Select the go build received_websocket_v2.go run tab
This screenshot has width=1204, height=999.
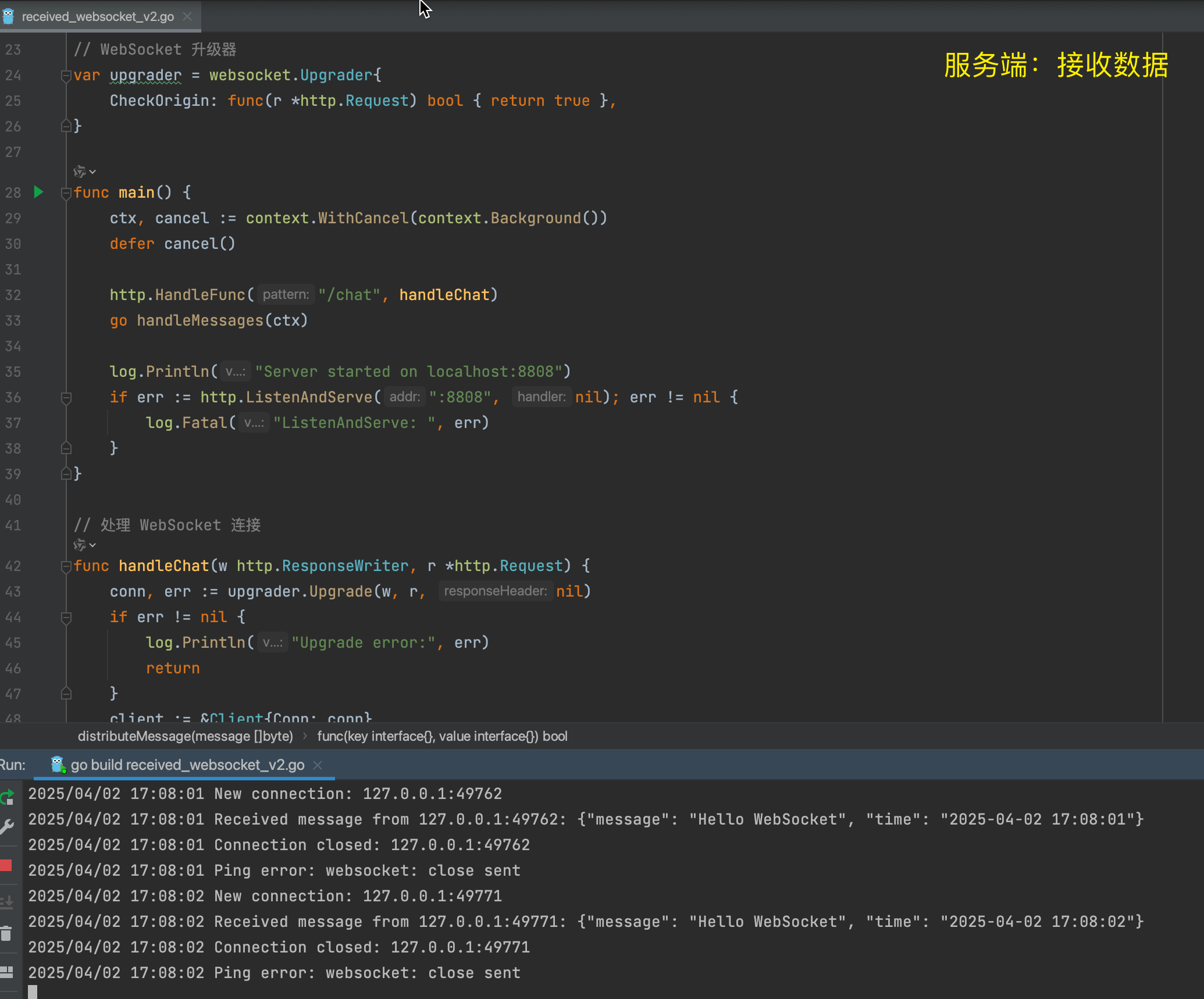tap(187, 765)
